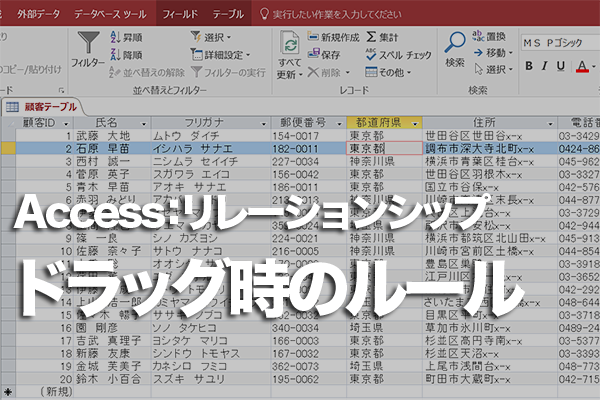Click postal code 227-0034

coord(295,162)
